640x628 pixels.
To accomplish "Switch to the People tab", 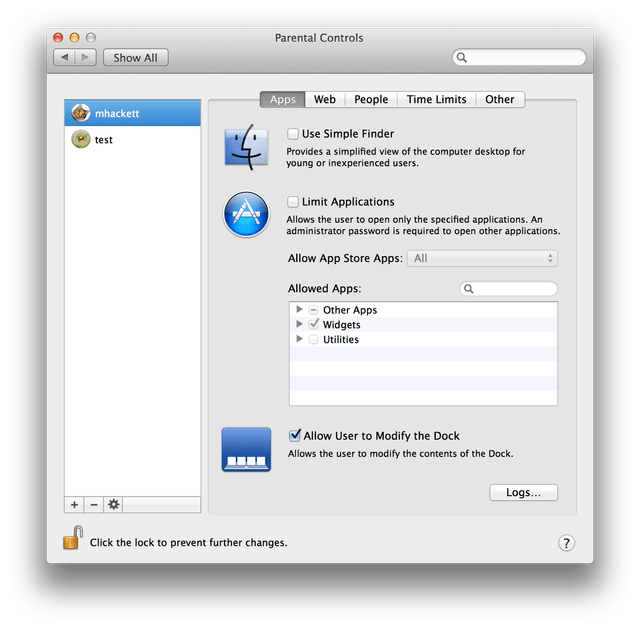I will [x=371, y=99].
